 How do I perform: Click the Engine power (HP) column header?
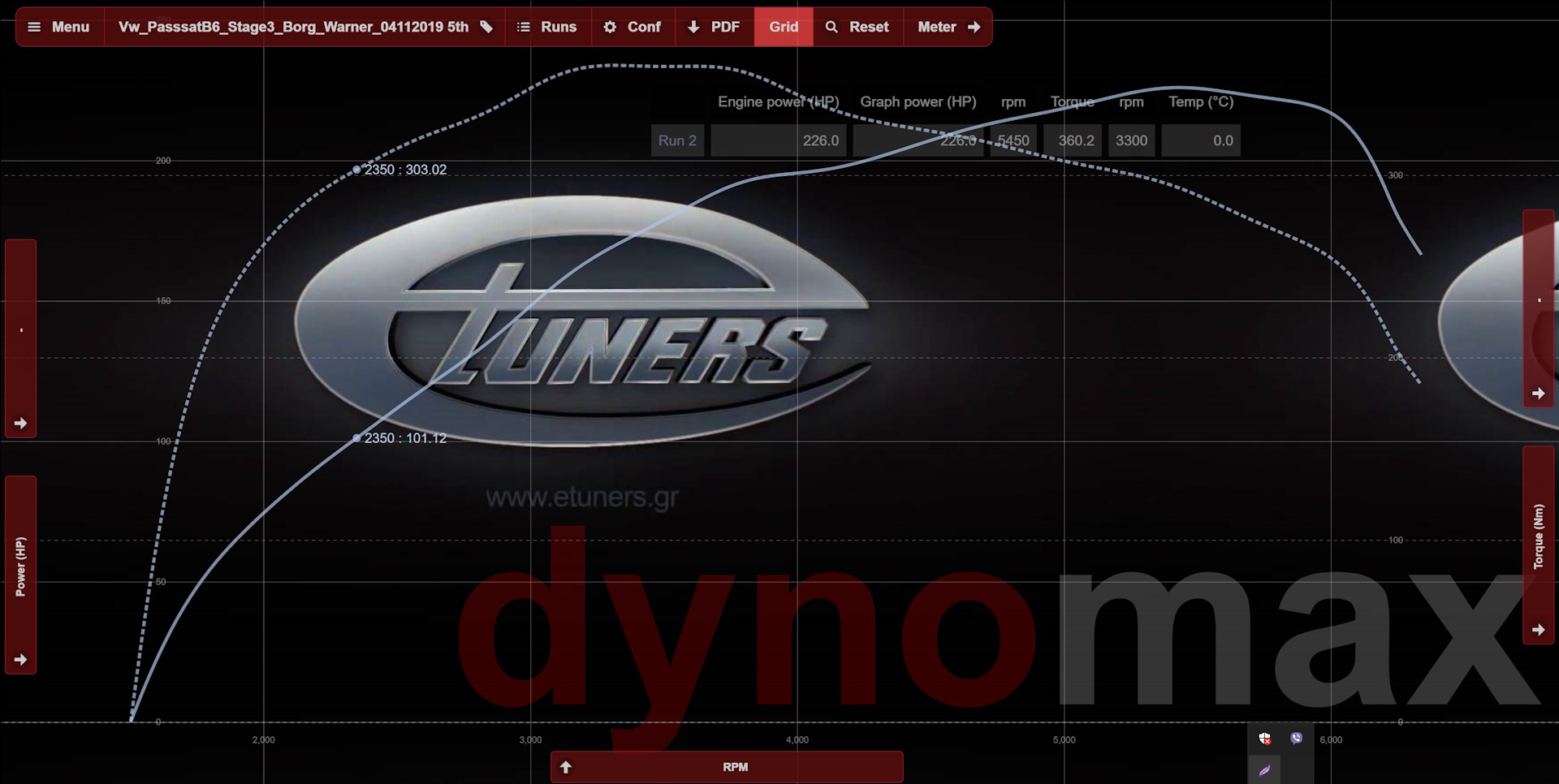(778, 101)
